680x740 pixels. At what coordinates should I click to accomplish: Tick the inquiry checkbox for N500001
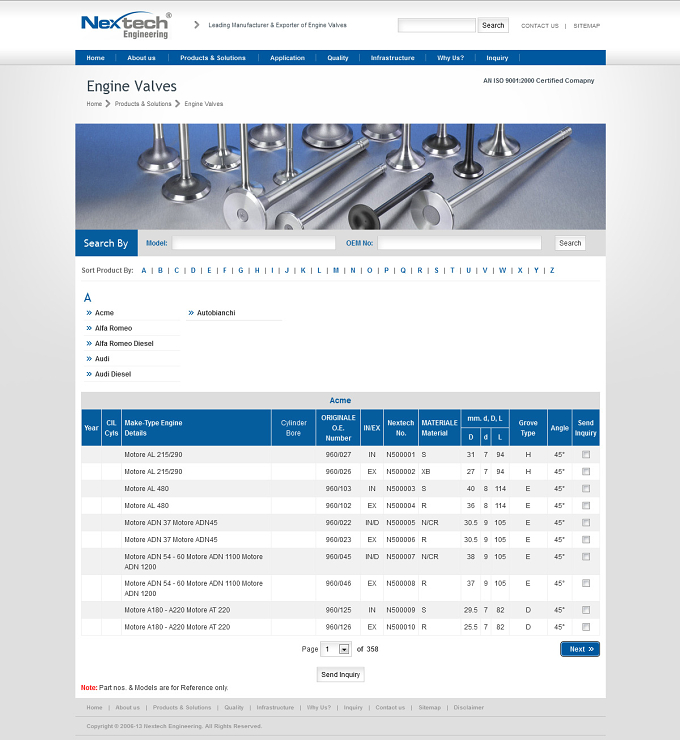click(x=586, y=454)
